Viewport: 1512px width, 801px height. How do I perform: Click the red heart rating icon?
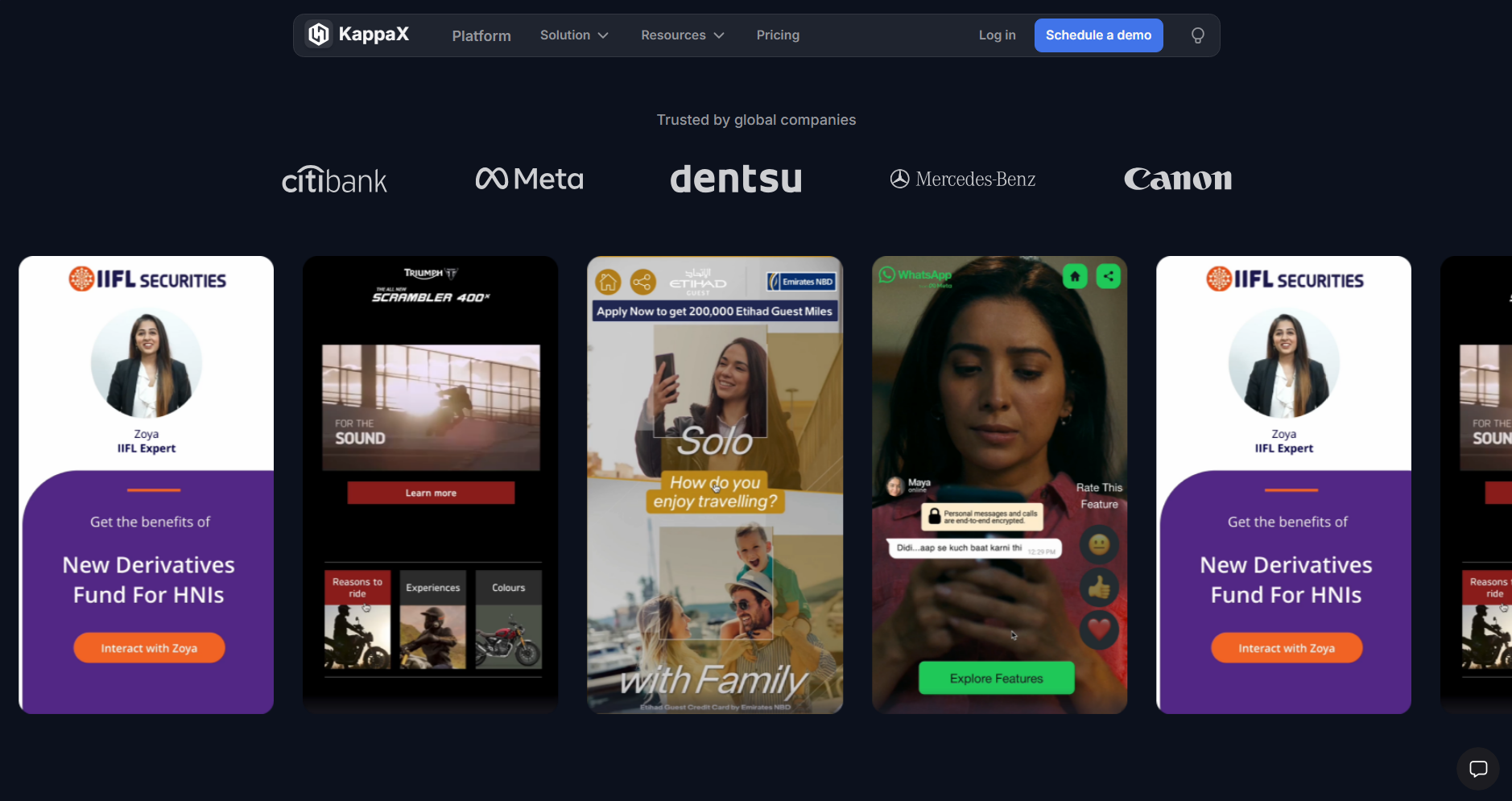tap(1099, 630)
